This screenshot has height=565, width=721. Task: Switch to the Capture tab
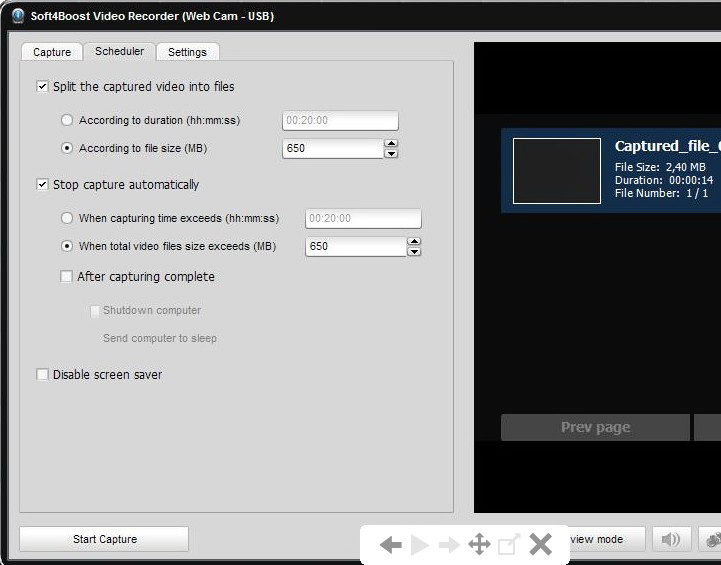(x=52, y=52)
